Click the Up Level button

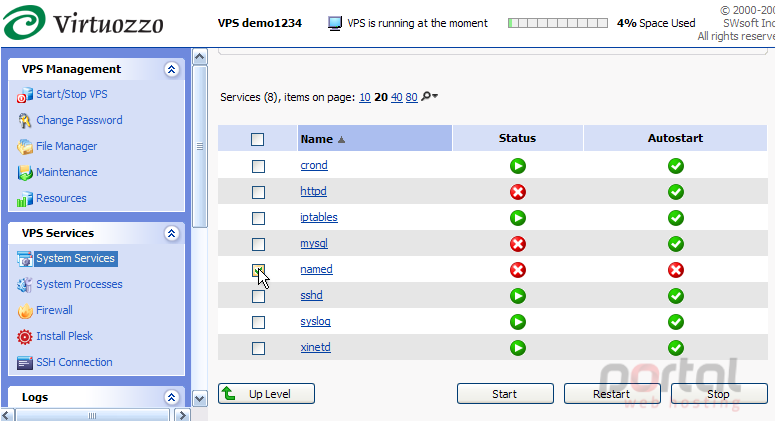click(266, 394)
